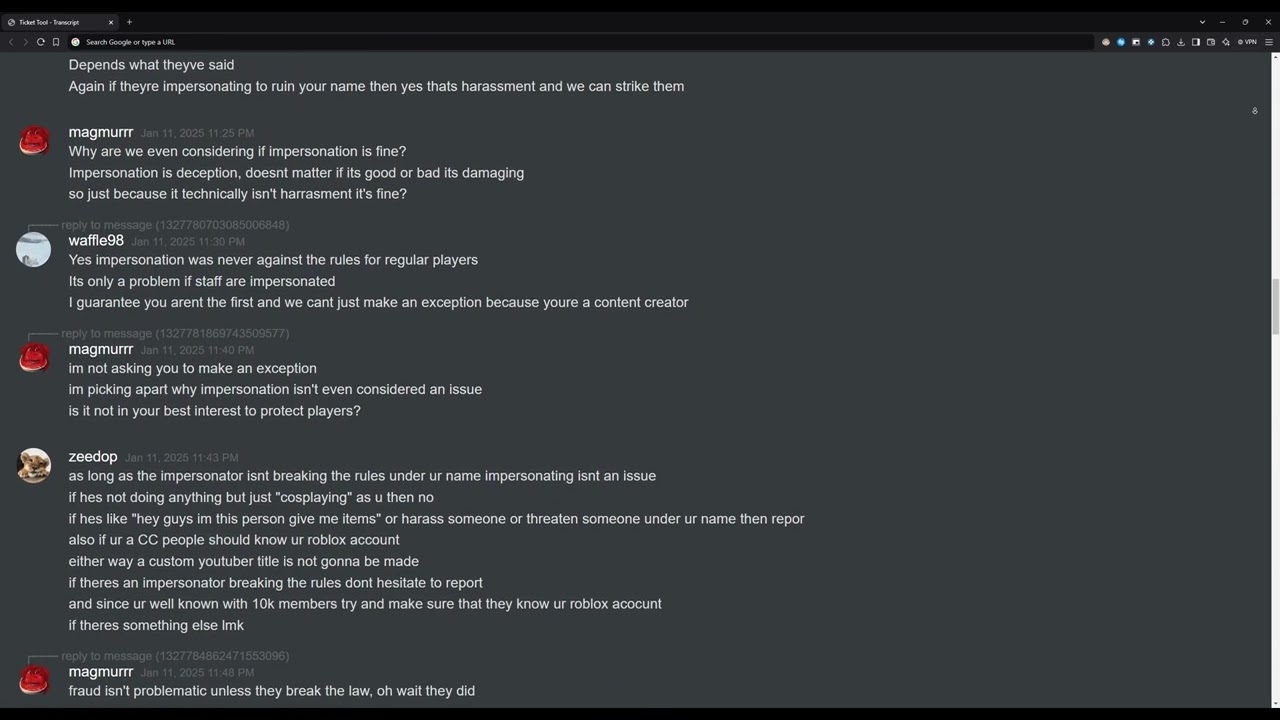
Task: Select the Ticket Tool - Transcript tab
Action: pyautogui.click(x=55, y=22)
